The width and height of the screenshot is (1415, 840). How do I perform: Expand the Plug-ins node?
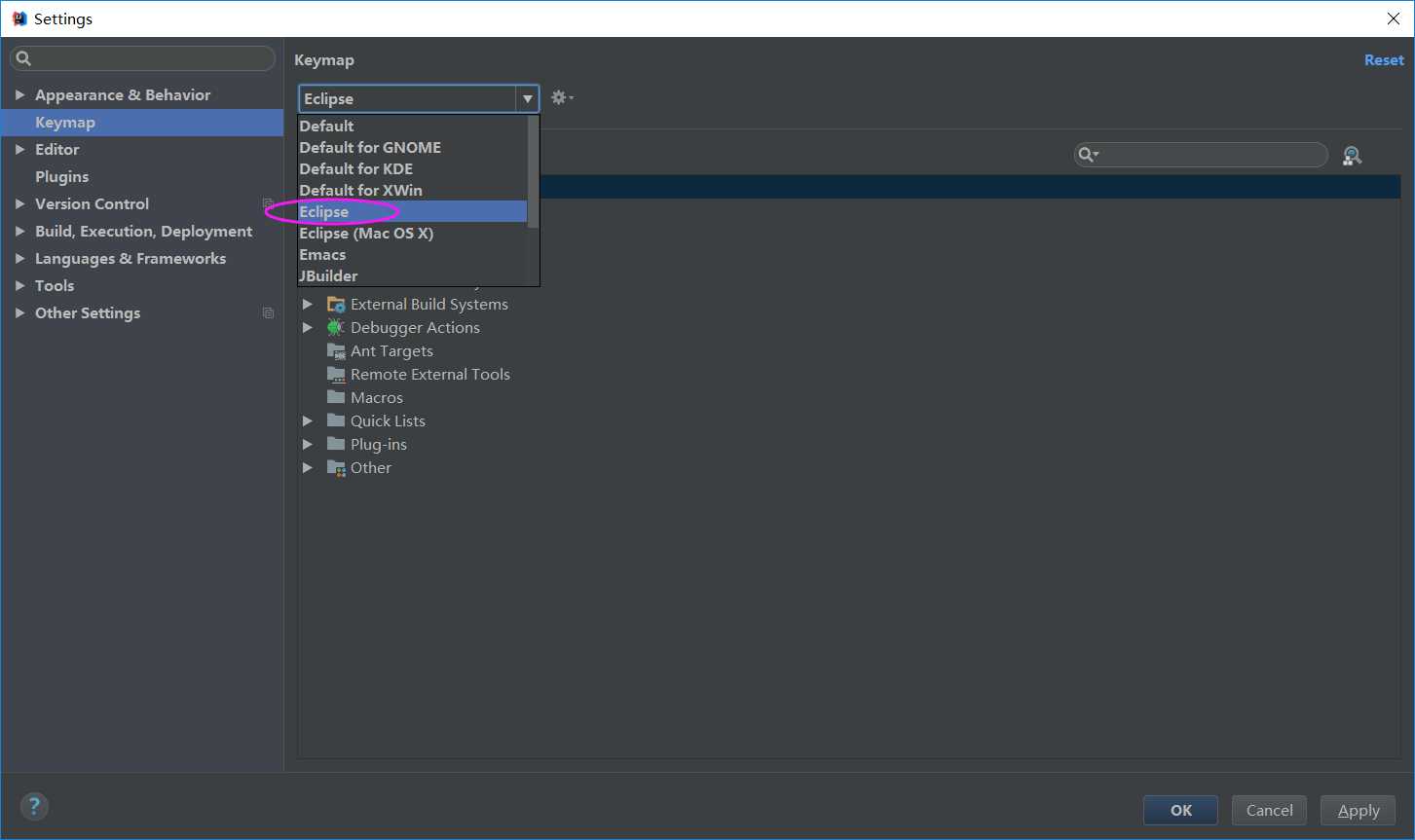point(308,445)
